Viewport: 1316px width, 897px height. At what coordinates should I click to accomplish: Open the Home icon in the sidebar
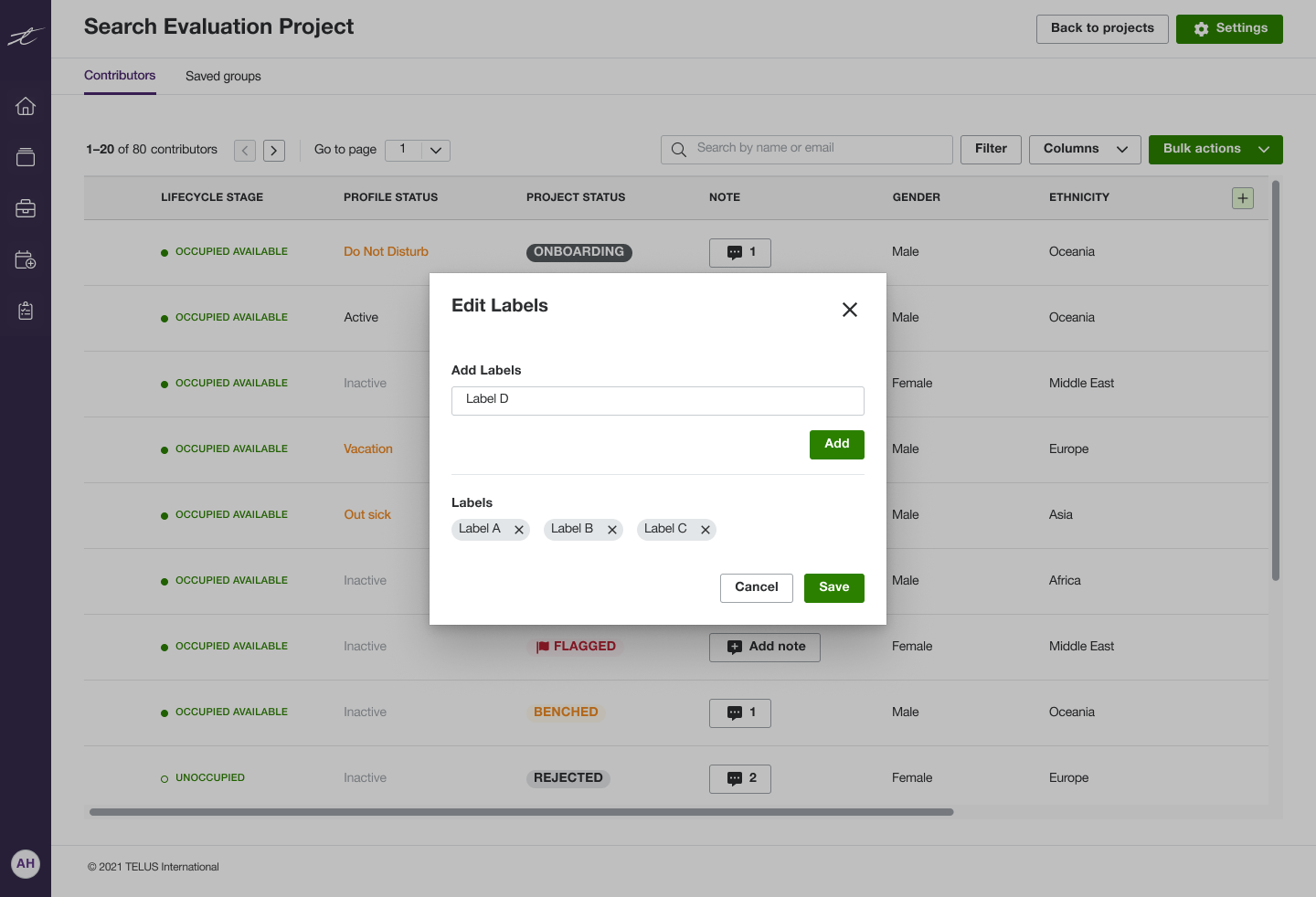pos(25,105)
